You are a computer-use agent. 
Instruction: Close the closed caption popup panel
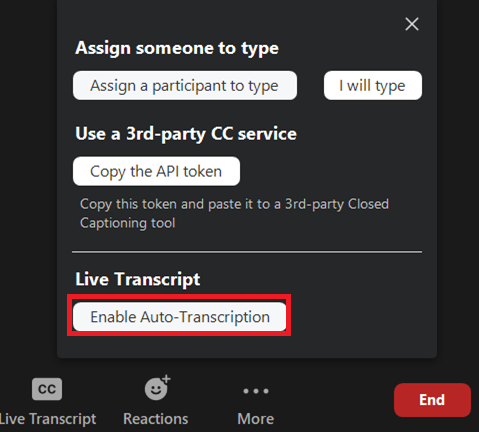click(x=412, y=24)
